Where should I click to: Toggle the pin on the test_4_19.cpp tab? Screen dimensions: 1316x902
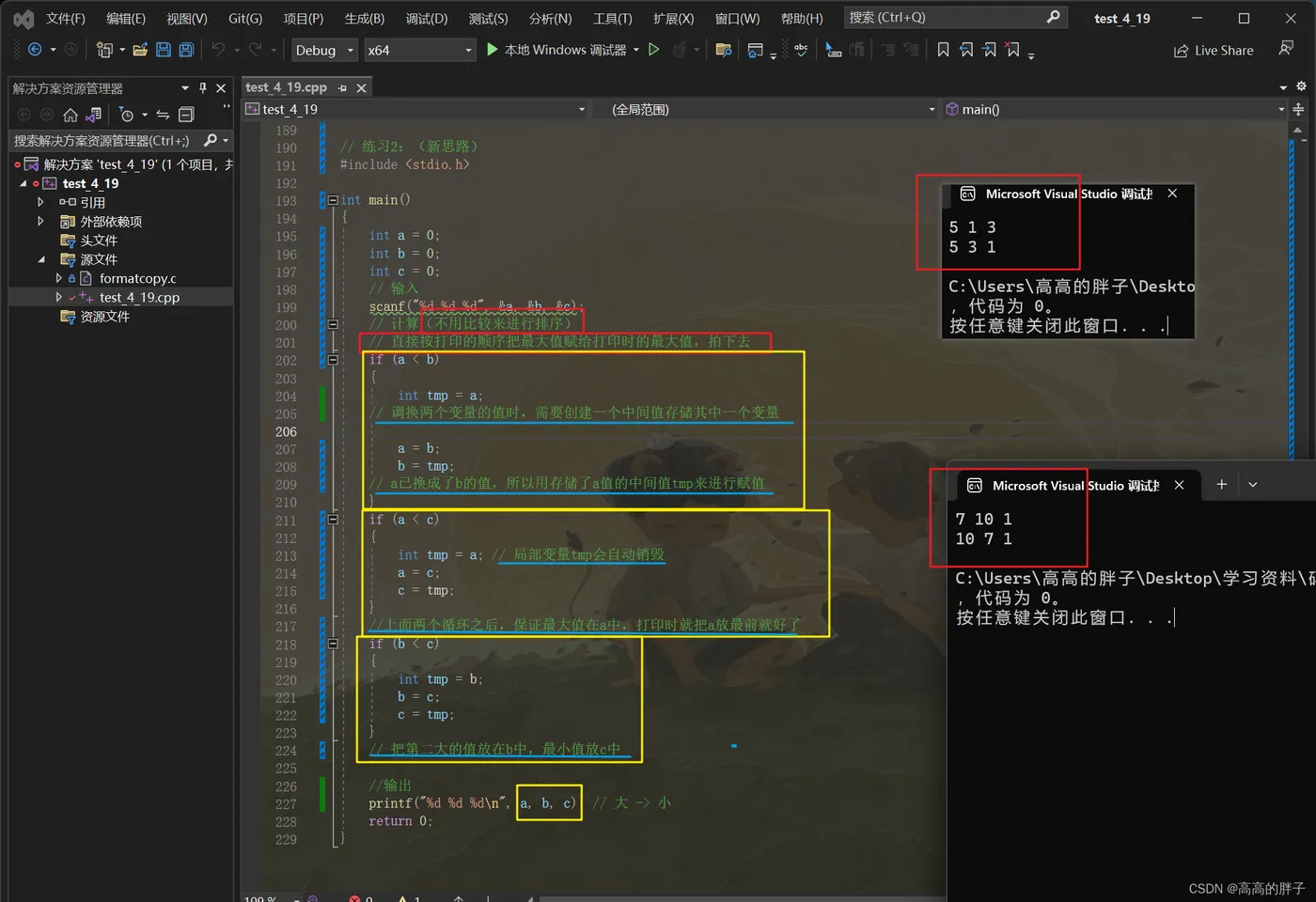(342, 87)
